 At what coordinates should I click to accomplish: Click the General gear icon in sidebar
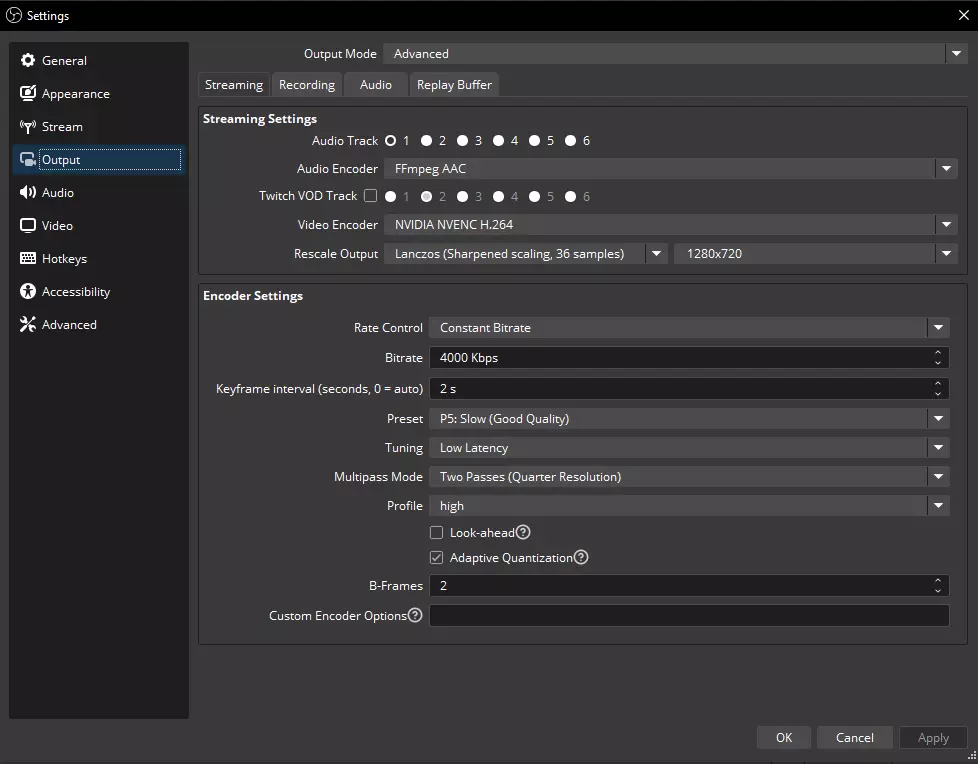[x=28, y=61]
